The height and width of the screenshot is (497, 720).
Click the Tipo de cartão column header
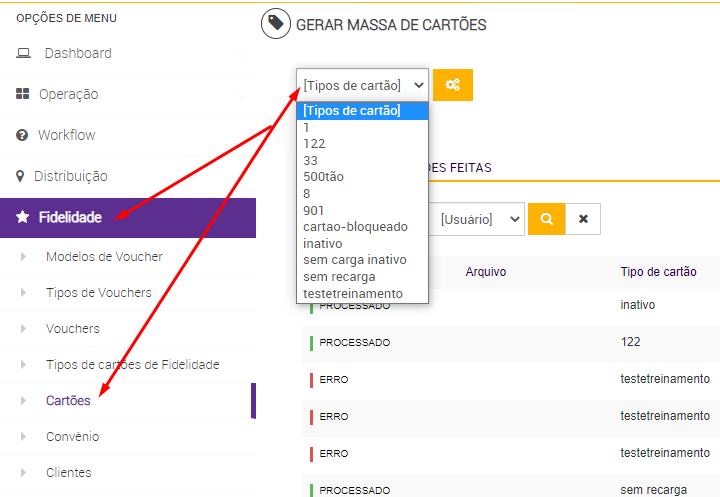click(x=658, y=272)
